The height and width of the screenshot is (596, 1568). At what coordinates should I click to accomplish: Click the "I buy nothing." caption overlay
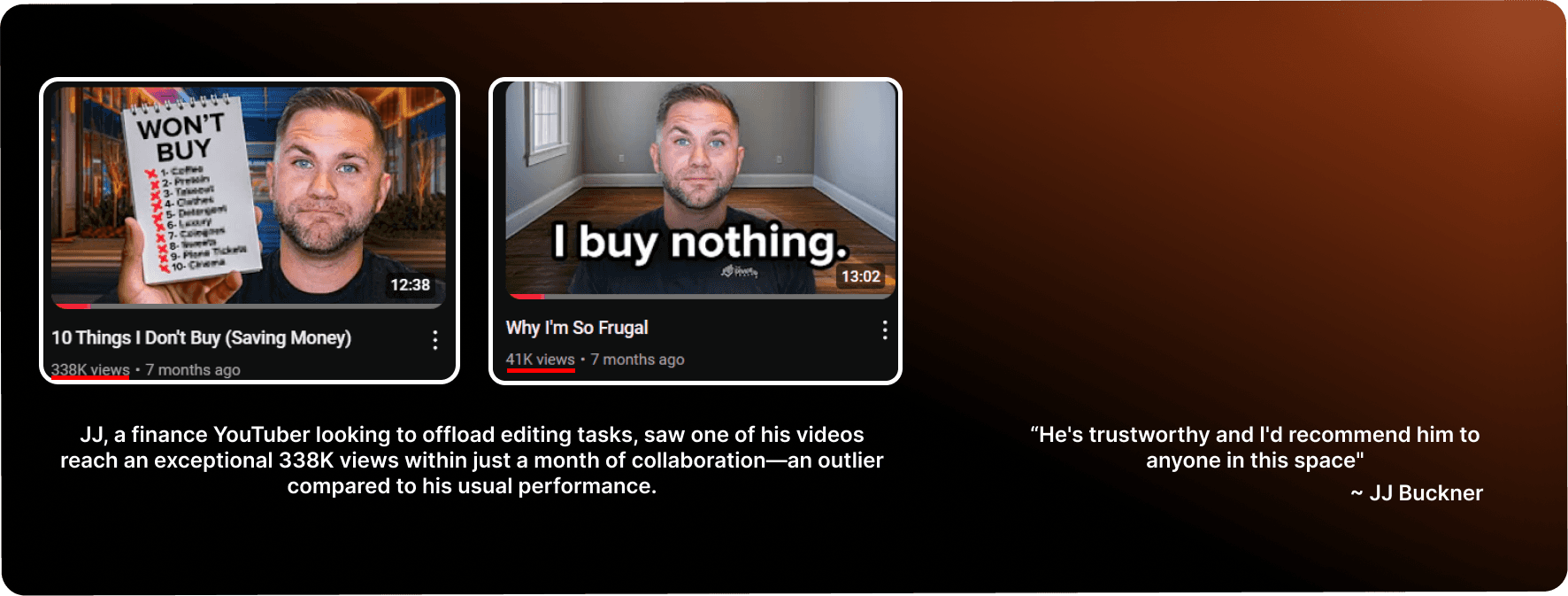click(699, 242)
